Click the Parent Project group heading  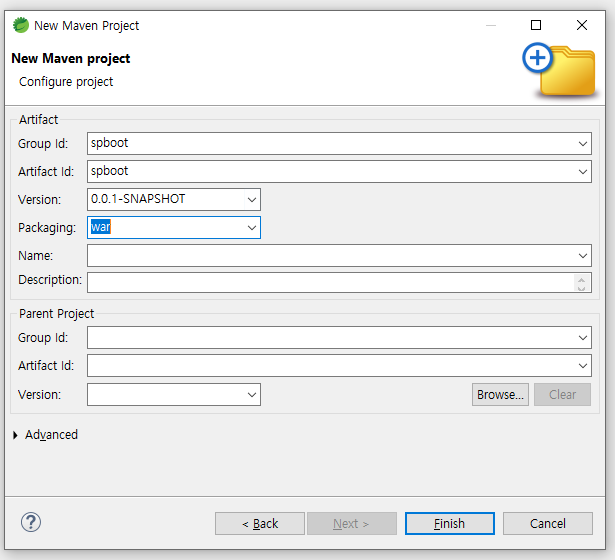coord(56,313)
